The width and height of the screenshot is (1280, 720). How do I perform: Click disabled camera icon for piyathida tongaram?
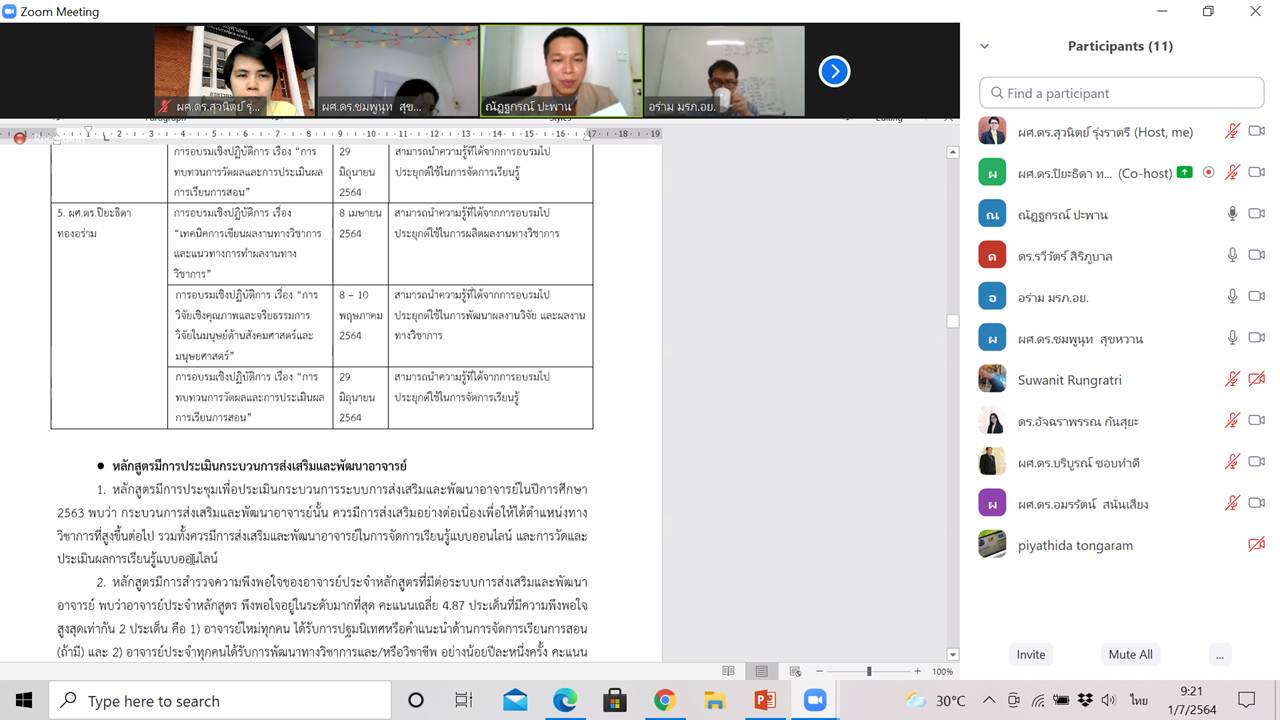click(1257, 544)
